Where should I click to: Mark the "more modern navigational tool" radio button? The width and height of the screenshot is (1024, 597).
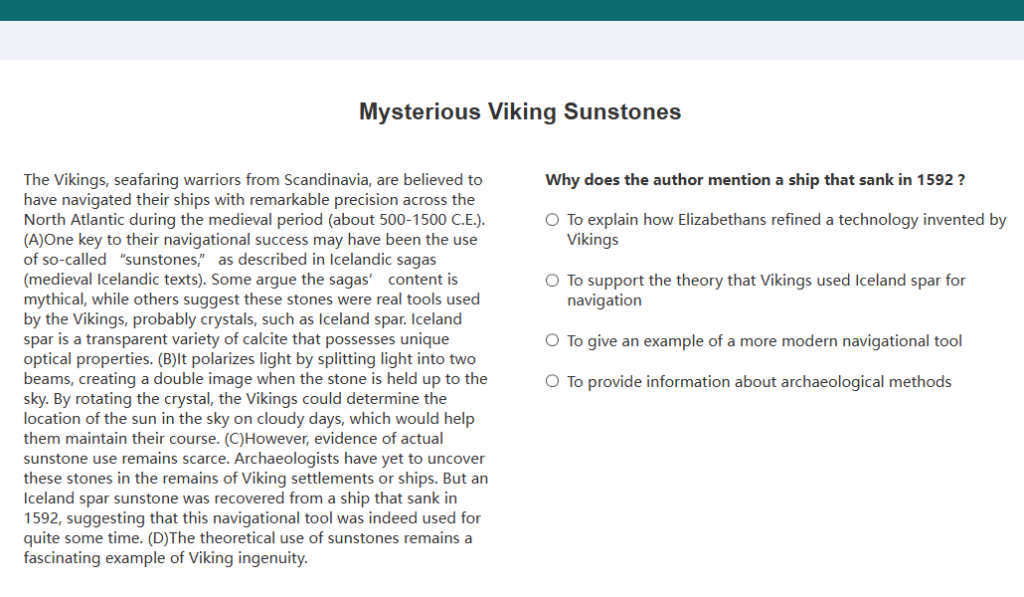pyautogui.click(x=552, y=341)
